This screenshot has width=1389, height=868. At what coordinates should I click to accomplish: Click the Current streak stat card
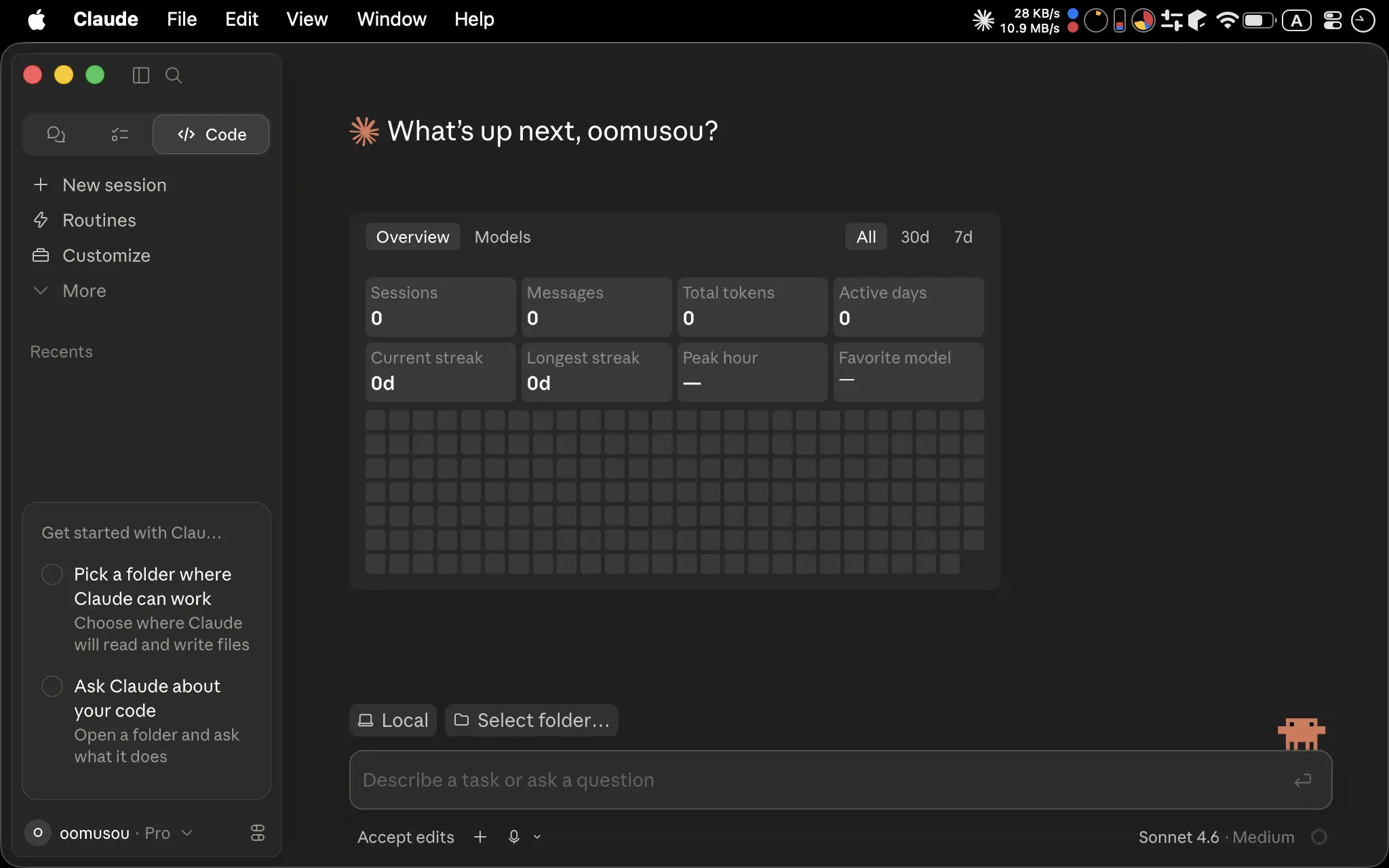point(440,372)
